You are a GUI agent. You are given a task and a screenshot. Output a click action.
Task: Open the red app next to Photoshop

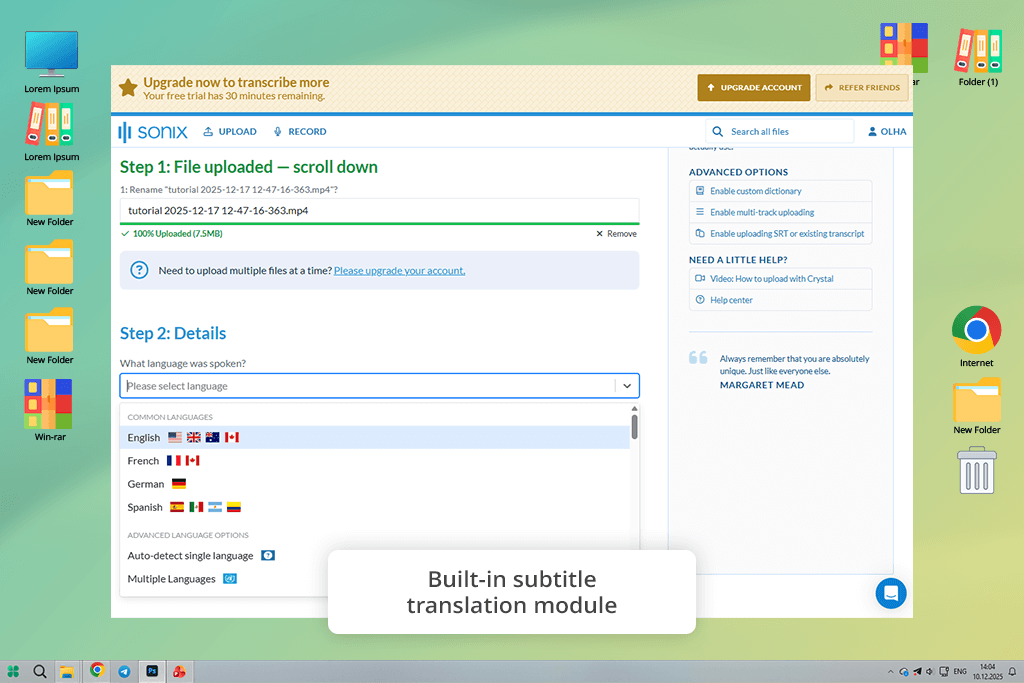point(179,671)
